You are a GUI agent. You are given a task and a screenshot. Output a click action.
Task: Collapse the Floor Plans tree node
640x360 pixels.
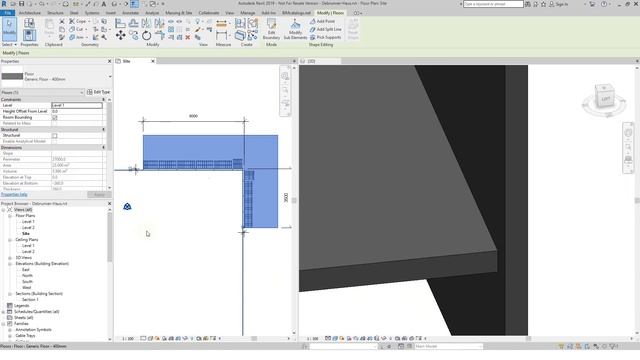click(x=10, y=216)
